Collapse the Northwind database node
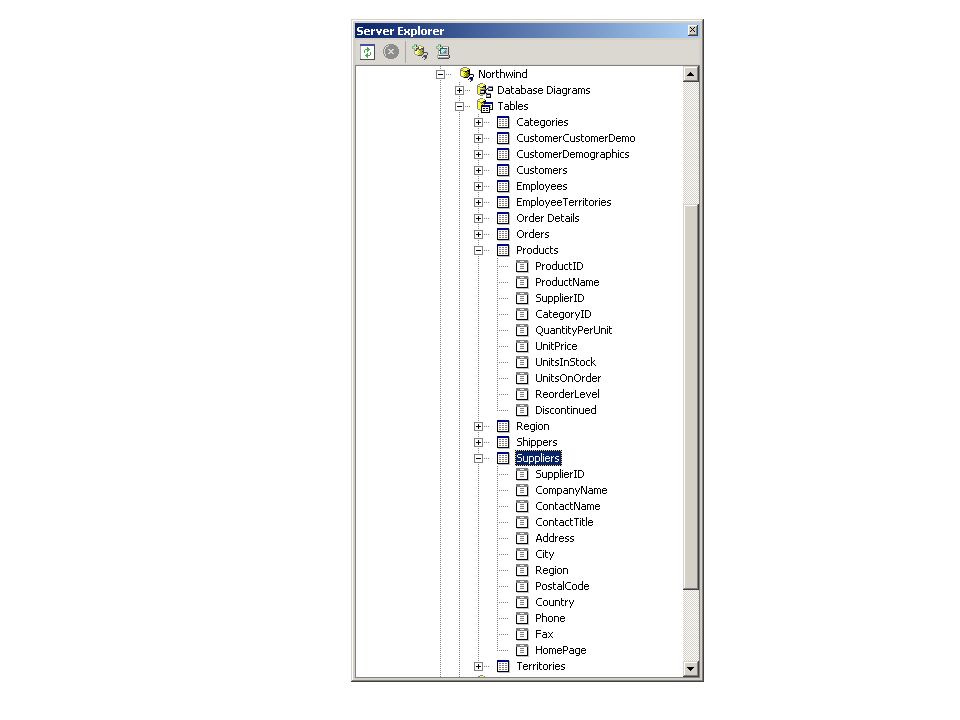The image size is (960, 720). (x=440, y=75)
